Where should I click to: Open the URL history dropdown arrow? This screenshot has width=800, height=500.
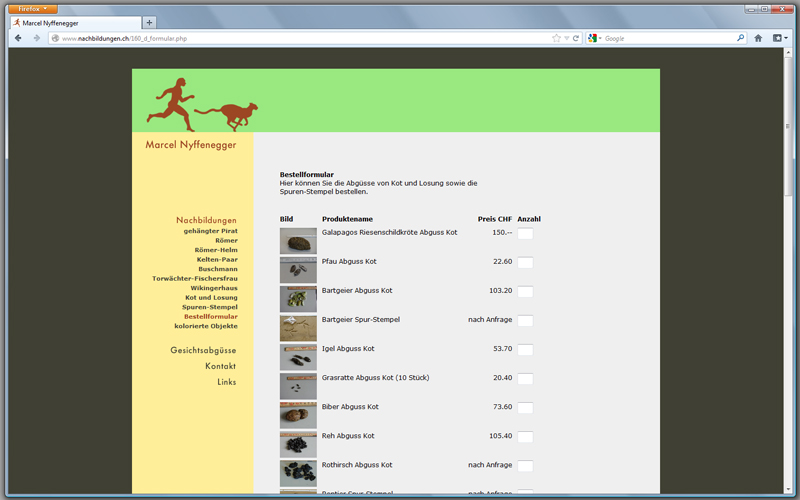coord(566,38)
